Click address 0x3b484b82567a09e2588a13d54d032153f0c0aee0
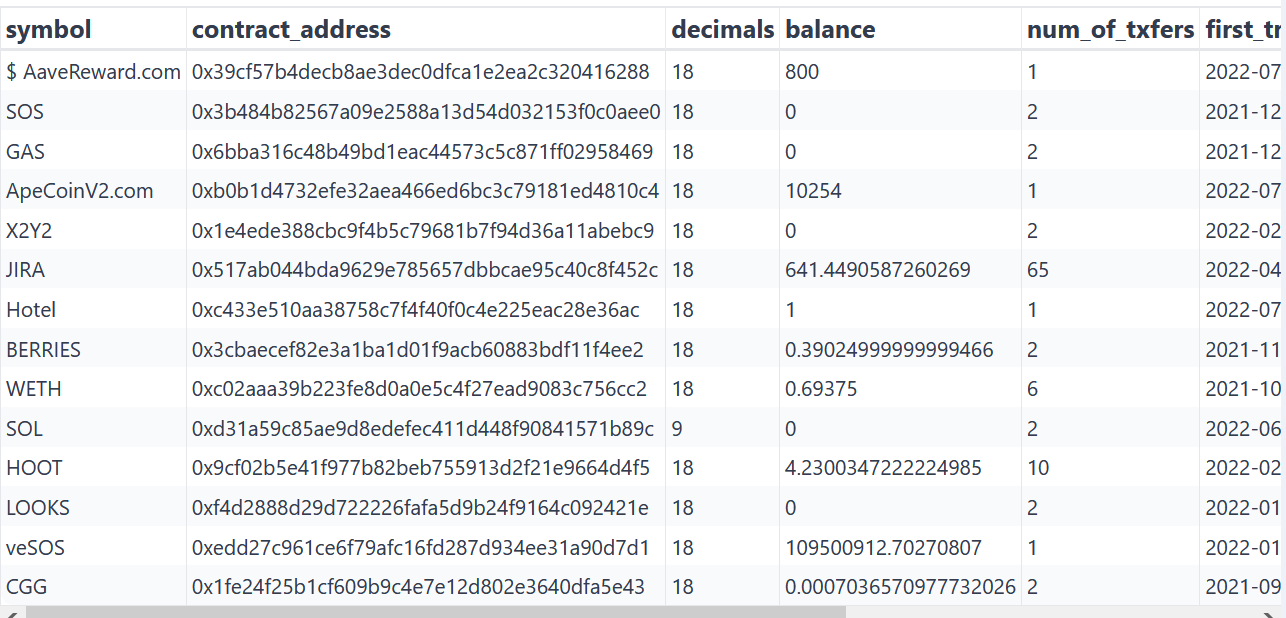Image resolution: width=1286 pixels, height=618 pixels. [x=426, y=112]
